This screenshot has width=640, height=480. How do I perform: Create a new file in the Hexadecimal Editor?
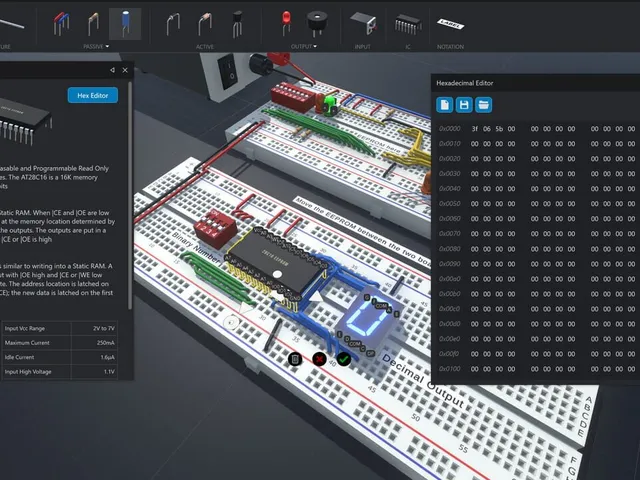444,105
